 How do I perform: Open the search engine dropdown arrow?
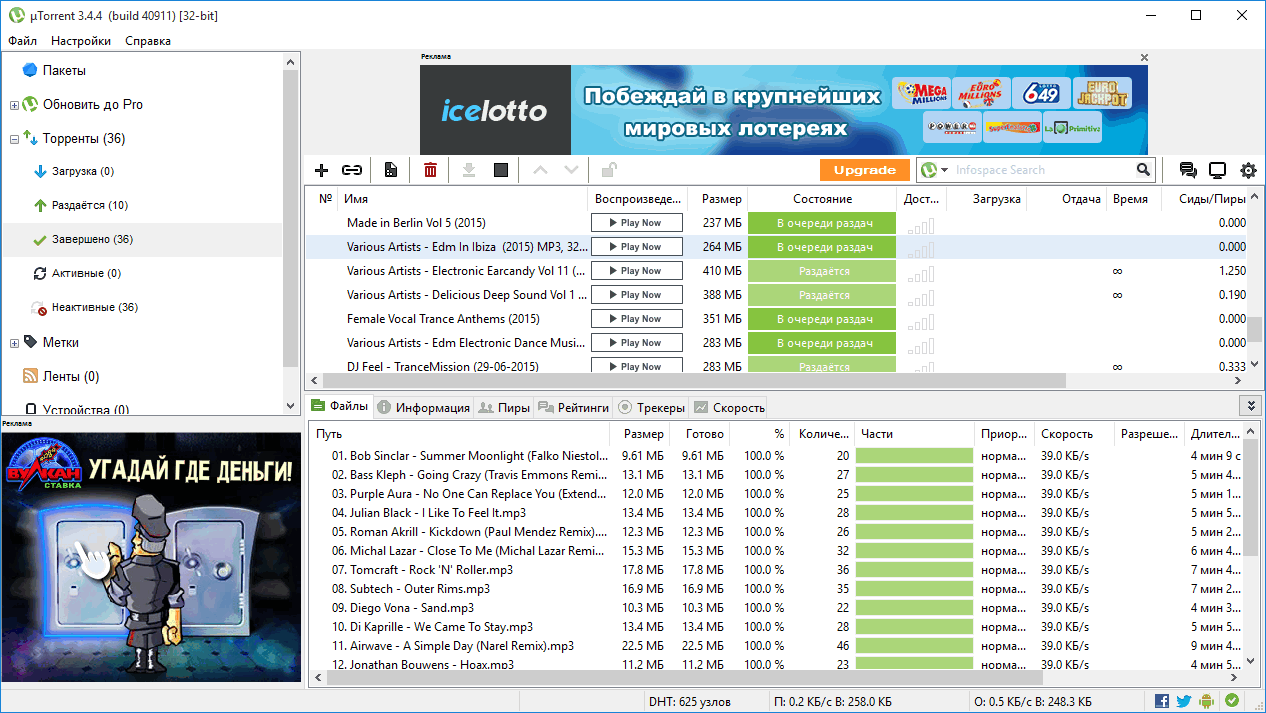pos(944,171)
